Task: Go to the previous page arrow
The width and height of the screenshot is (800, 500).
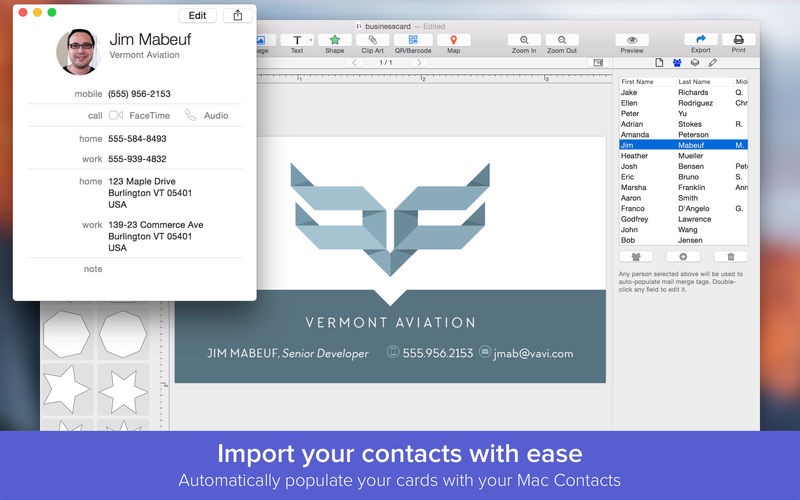Action: point(355,62)
